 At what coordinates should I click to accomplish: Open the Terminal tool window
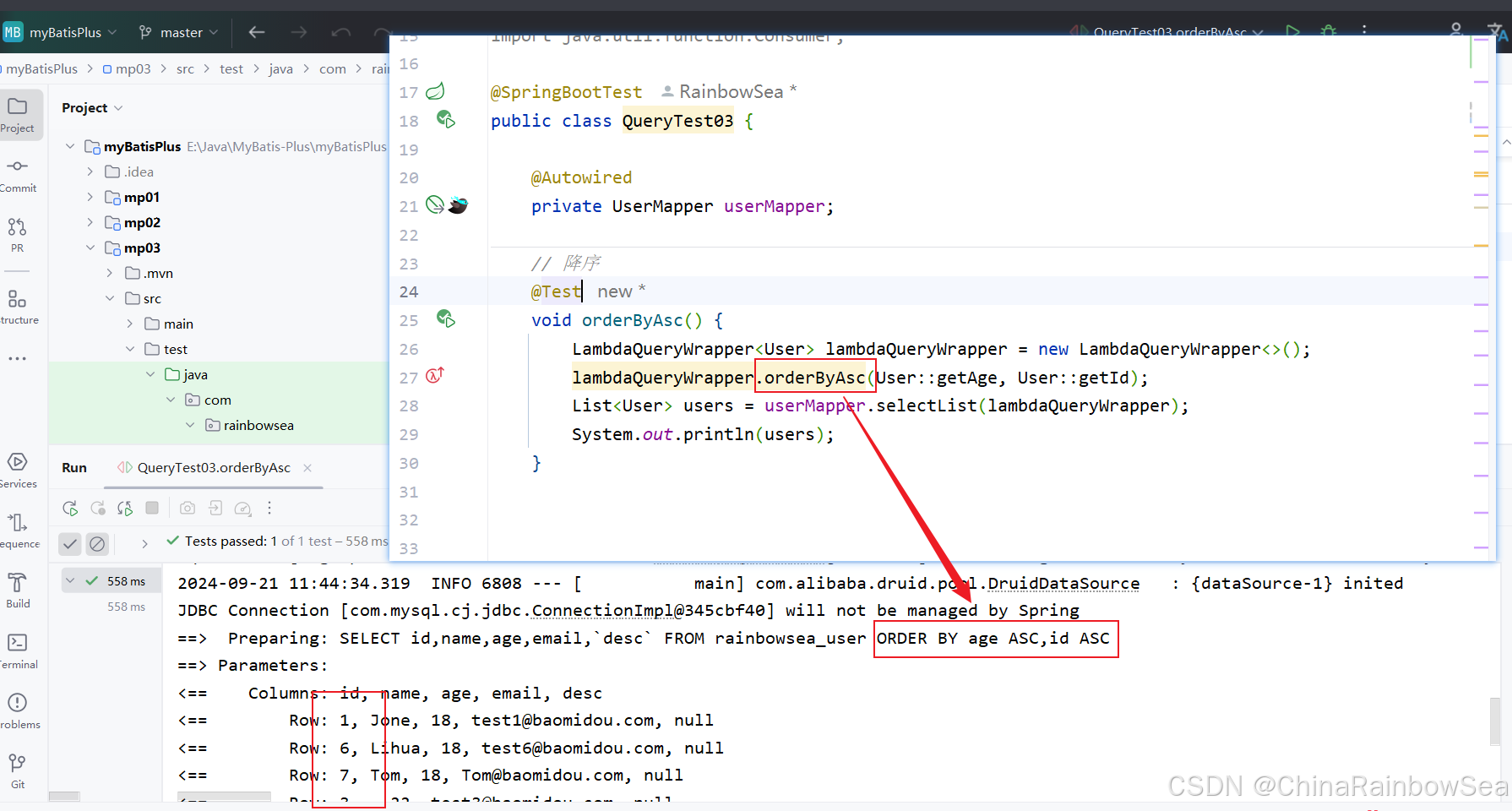point(17,651)
